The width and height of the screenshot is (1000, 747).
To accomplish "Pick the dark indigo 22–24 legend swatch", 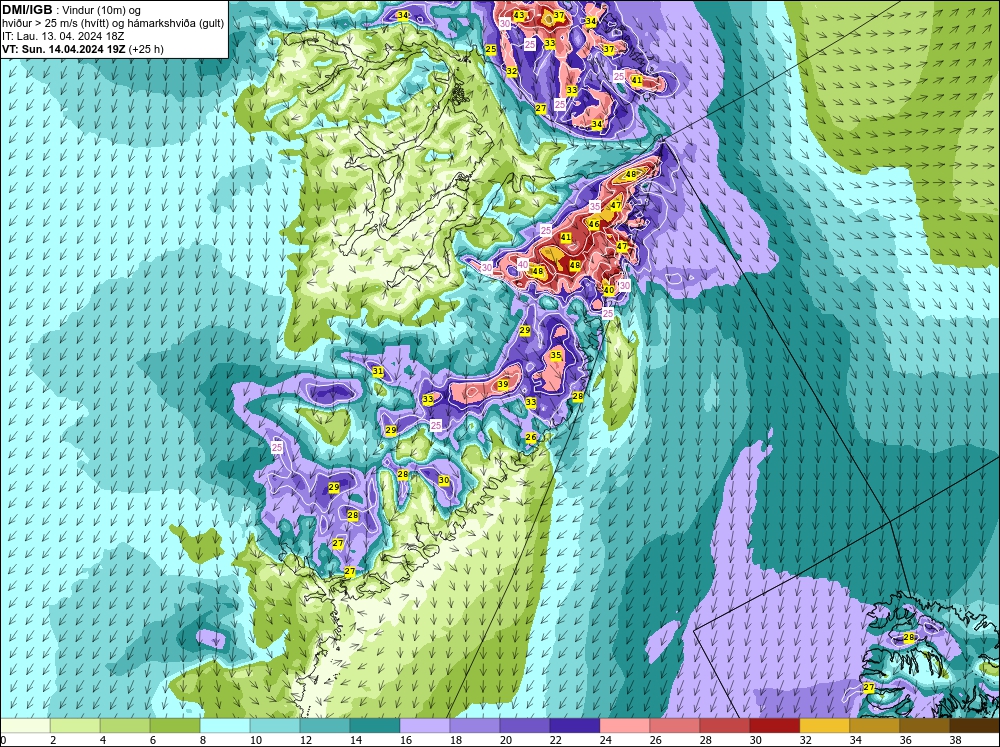I will (x=575, y=726).
